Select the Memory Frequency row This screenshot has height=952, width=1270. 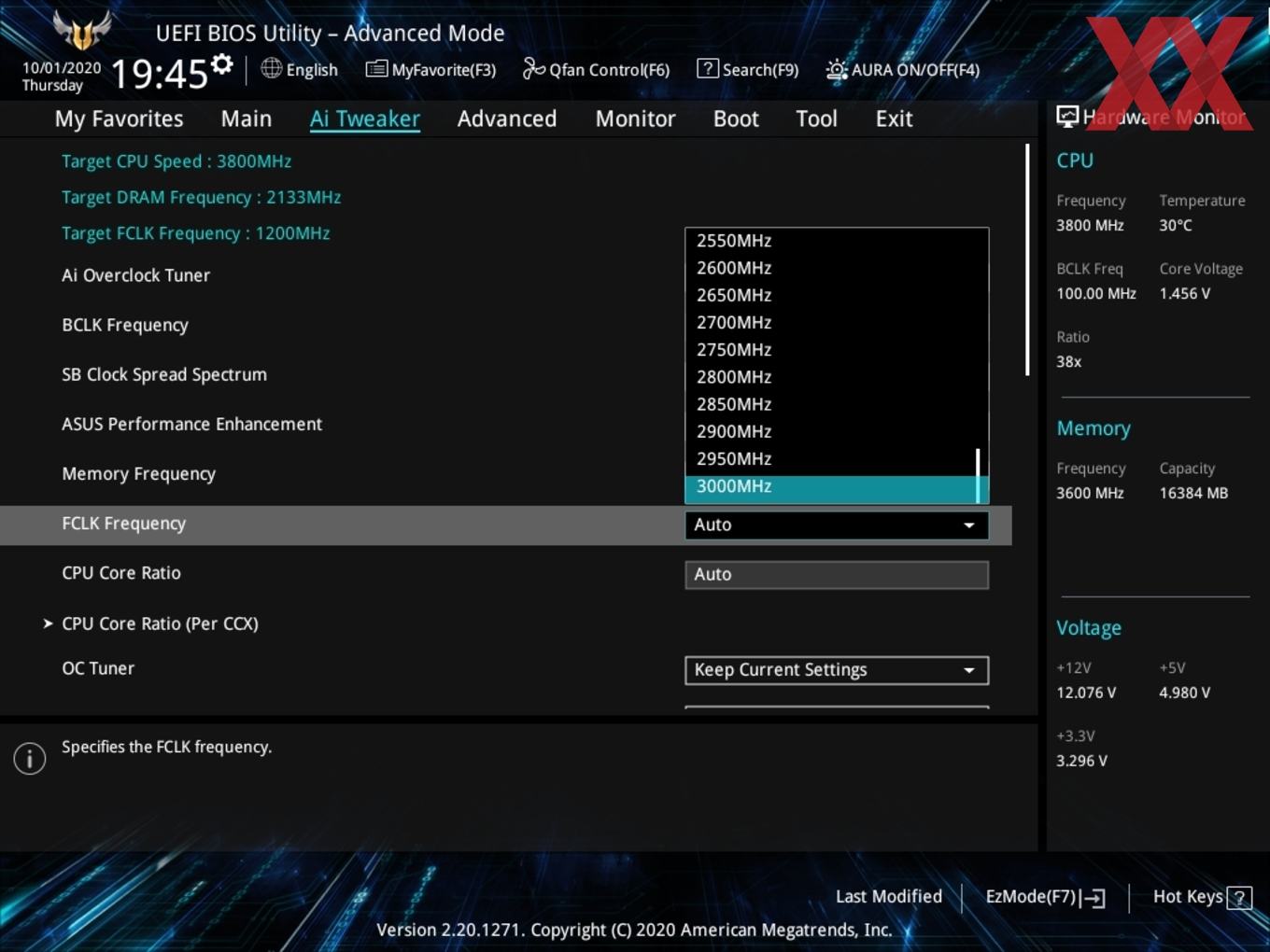tap(138, 474)
